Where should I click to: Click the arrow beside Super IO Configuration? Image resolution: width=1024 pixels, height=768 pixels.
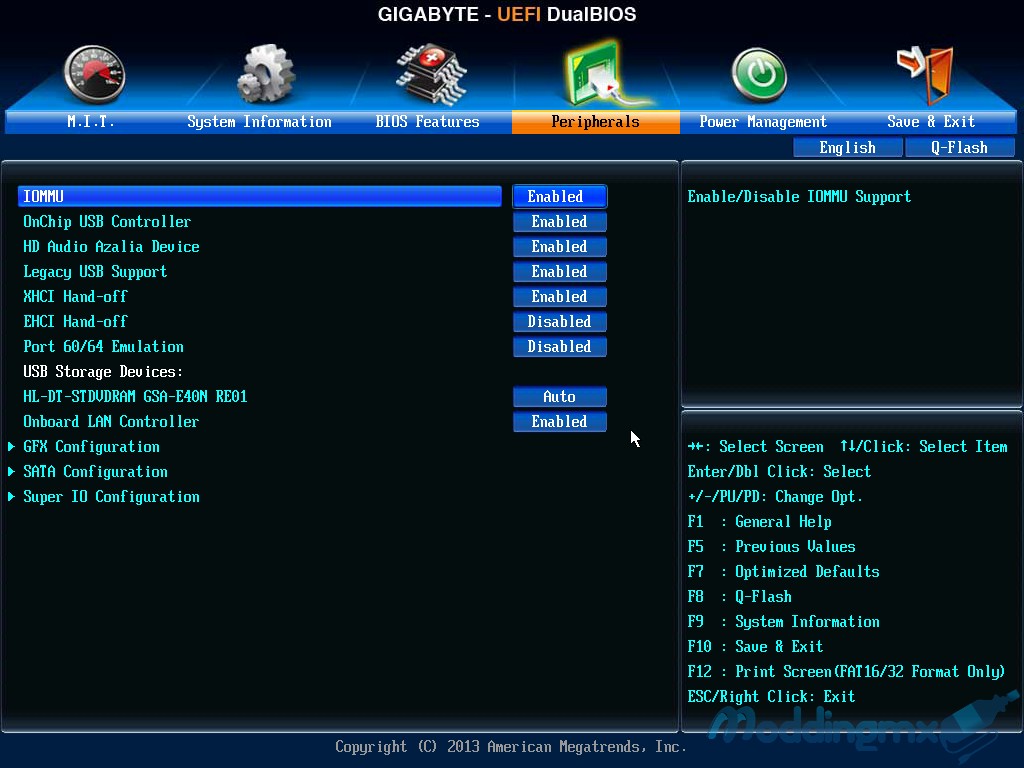pyautogui.click(x=11, y=496)
